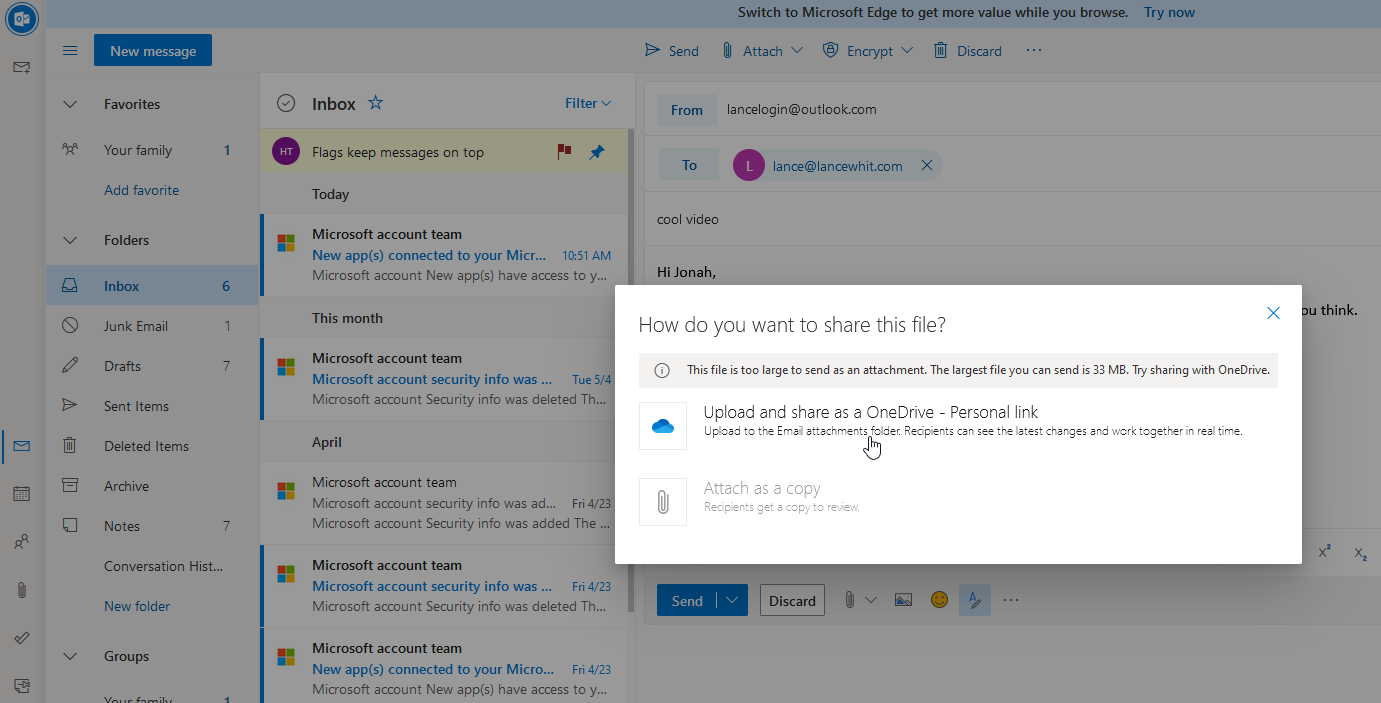Image resolution: width=1381 pixels, height=703 pixels.
Task: Click the pin icon on Flags message
Action: pyautogui.click(x=597, y=152)
